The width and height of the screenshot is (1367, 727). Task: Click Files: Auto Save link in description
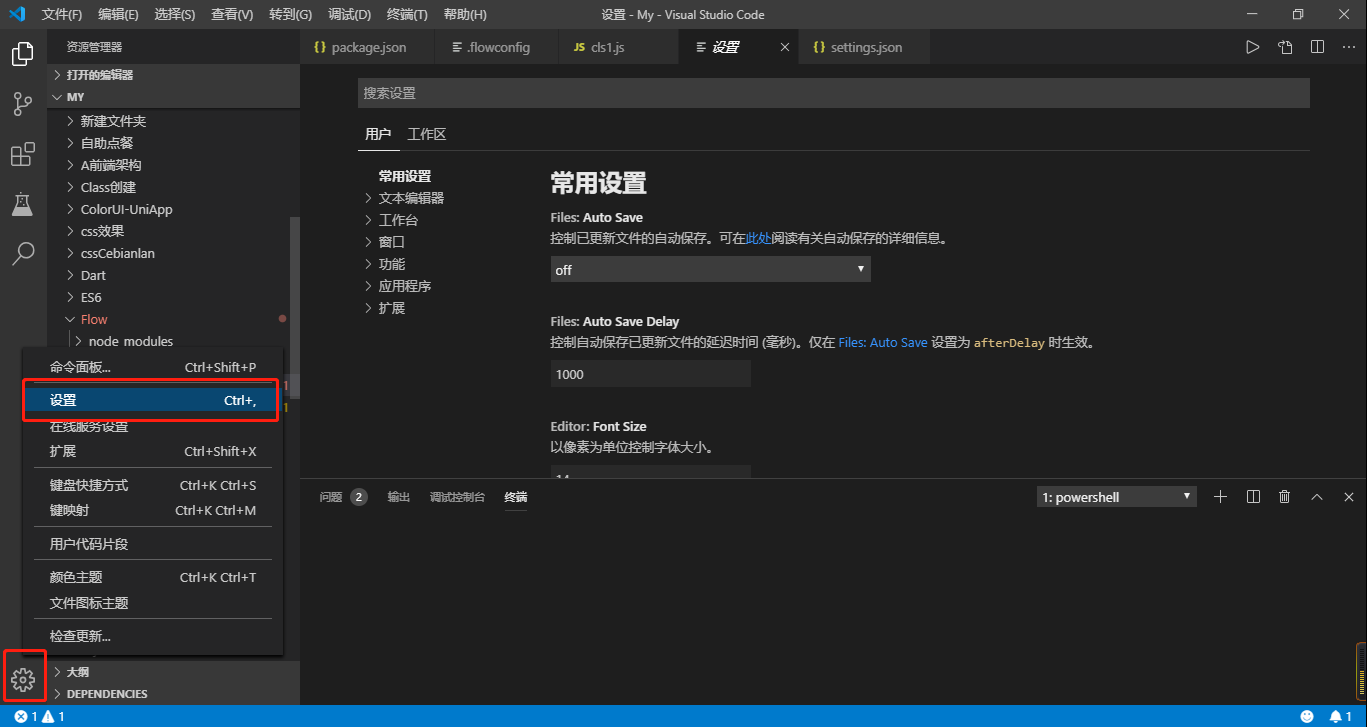point(883,342)
